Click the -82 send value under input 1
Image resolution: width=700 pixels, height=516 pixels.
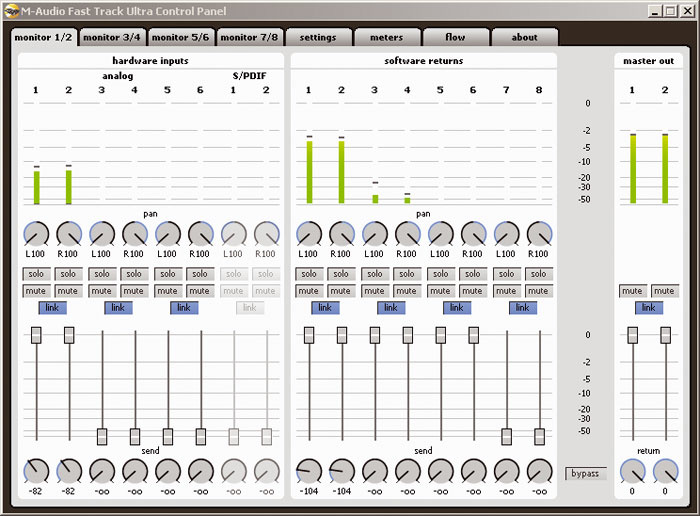point(35,491)
